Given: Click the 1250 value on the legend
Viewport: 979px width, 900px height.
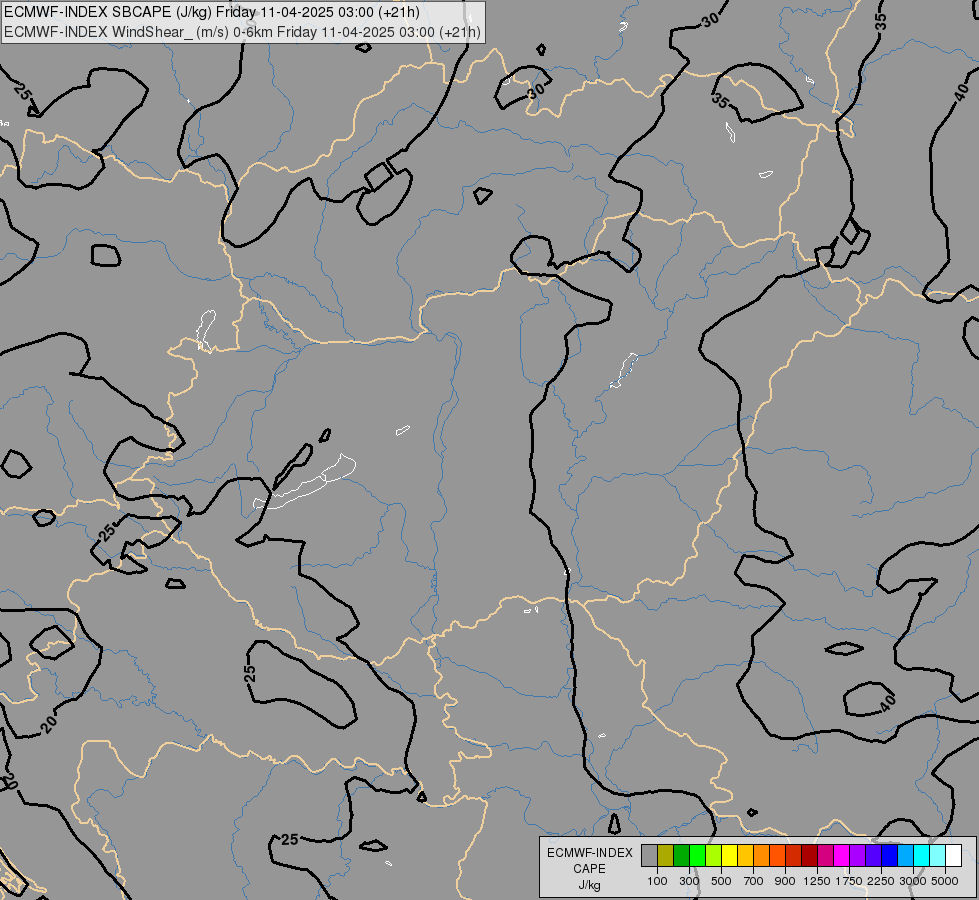Looking at the screenshot, I should 817,881.
